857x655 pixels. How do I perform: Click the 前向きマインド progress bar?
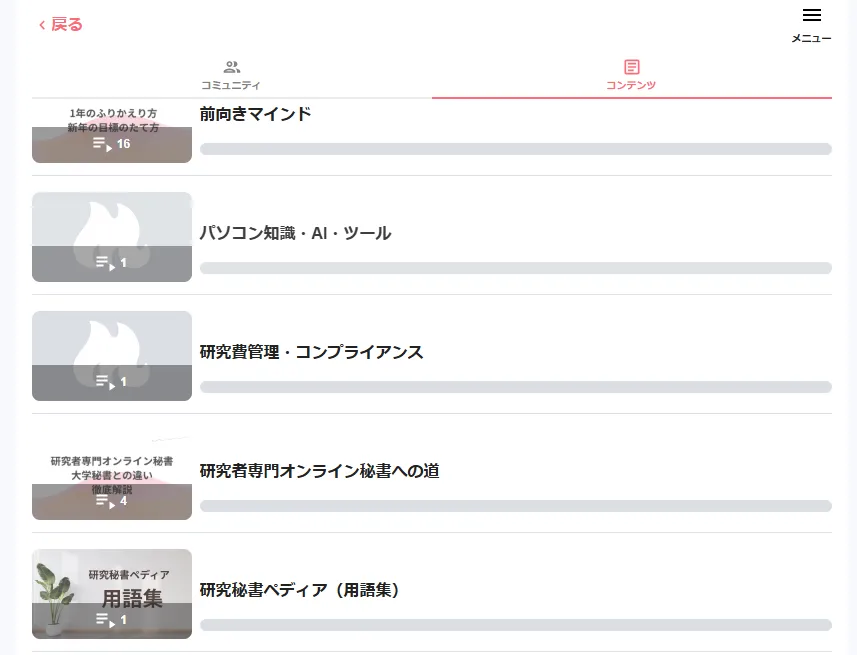(515, 149)
